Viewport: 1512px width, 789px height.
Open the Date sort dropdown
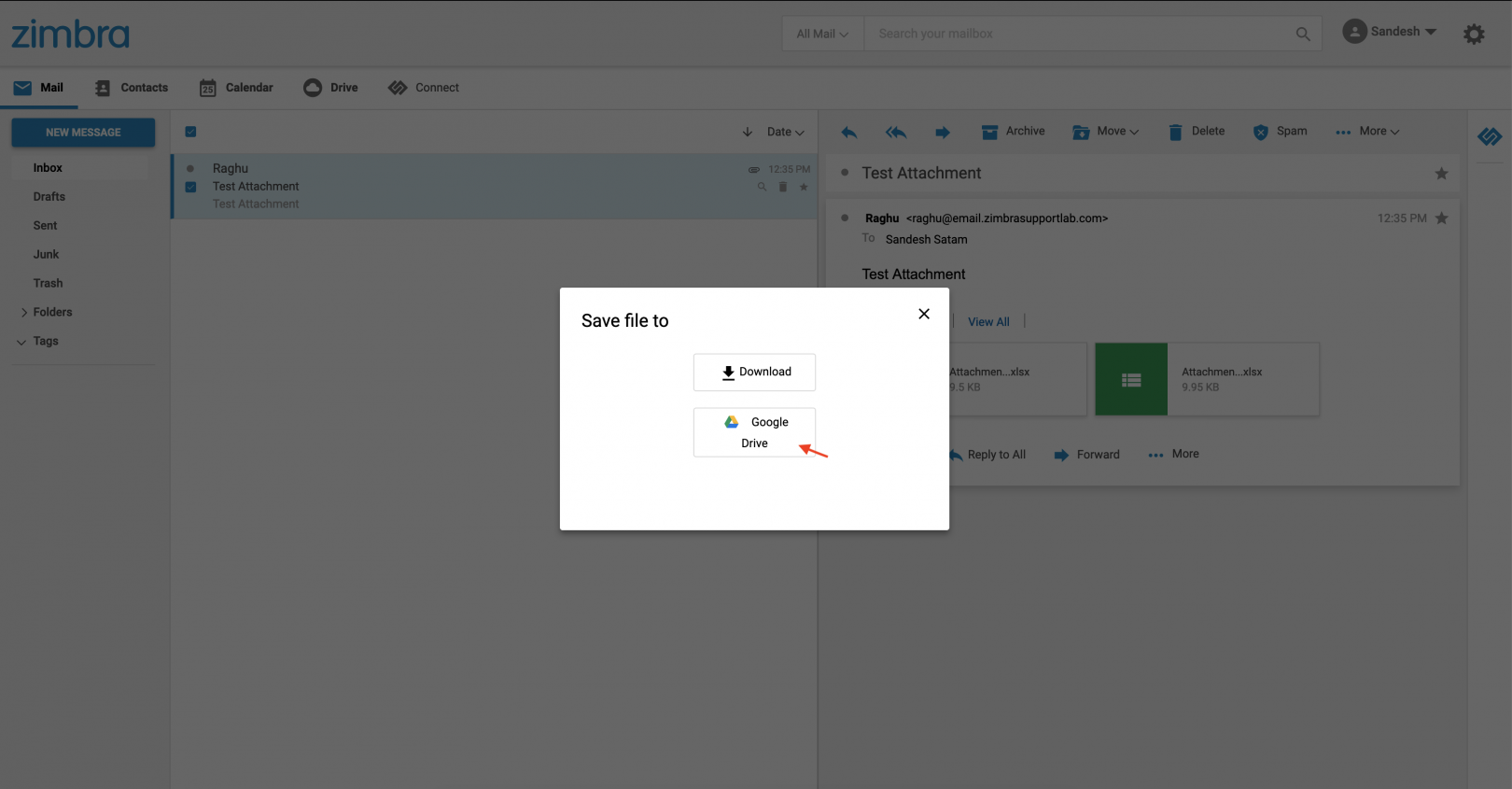785,132
